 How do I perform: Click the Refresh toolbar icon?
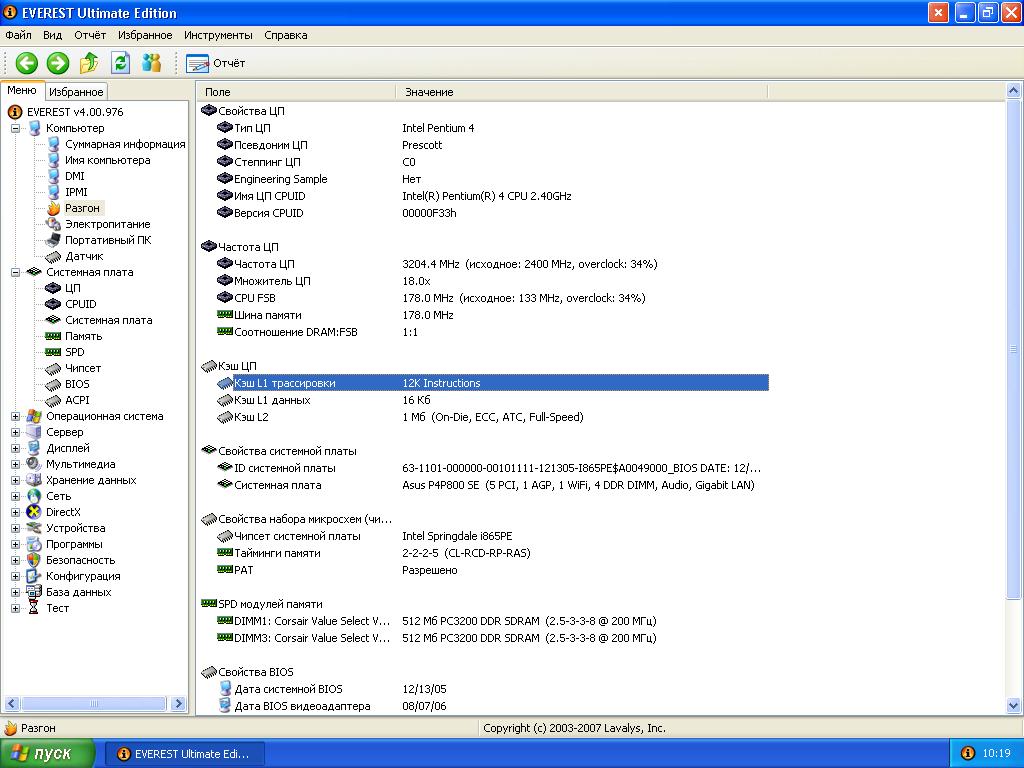point(120,63)
